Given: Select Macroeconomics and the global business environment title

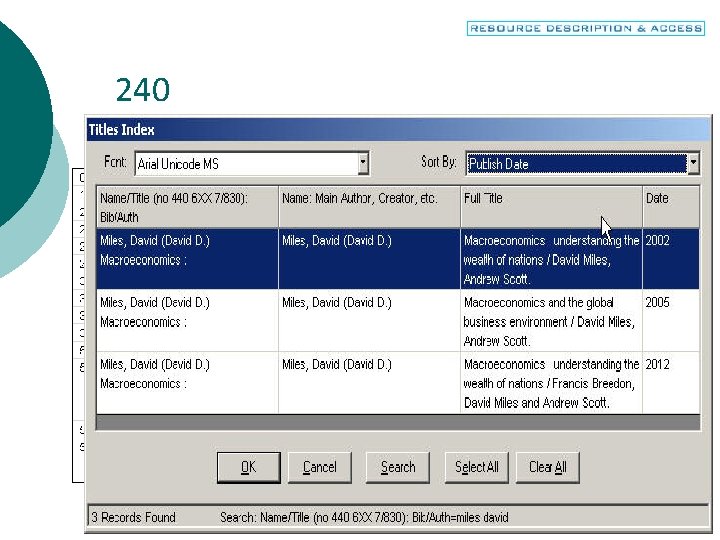Looking at the screenshot, I should point(551,321).
